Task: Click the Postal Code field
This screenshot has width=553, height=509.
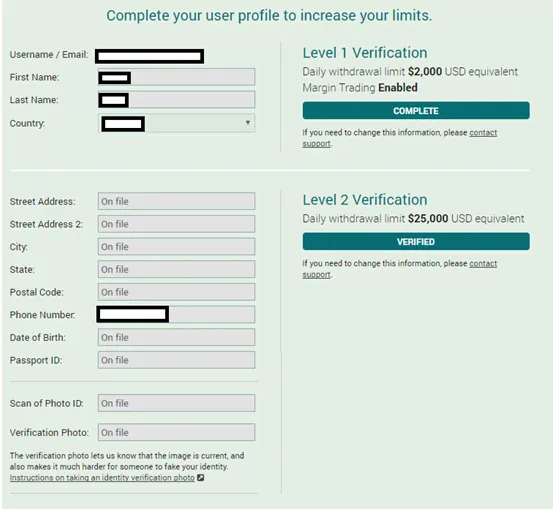Action: click(176, 292)
